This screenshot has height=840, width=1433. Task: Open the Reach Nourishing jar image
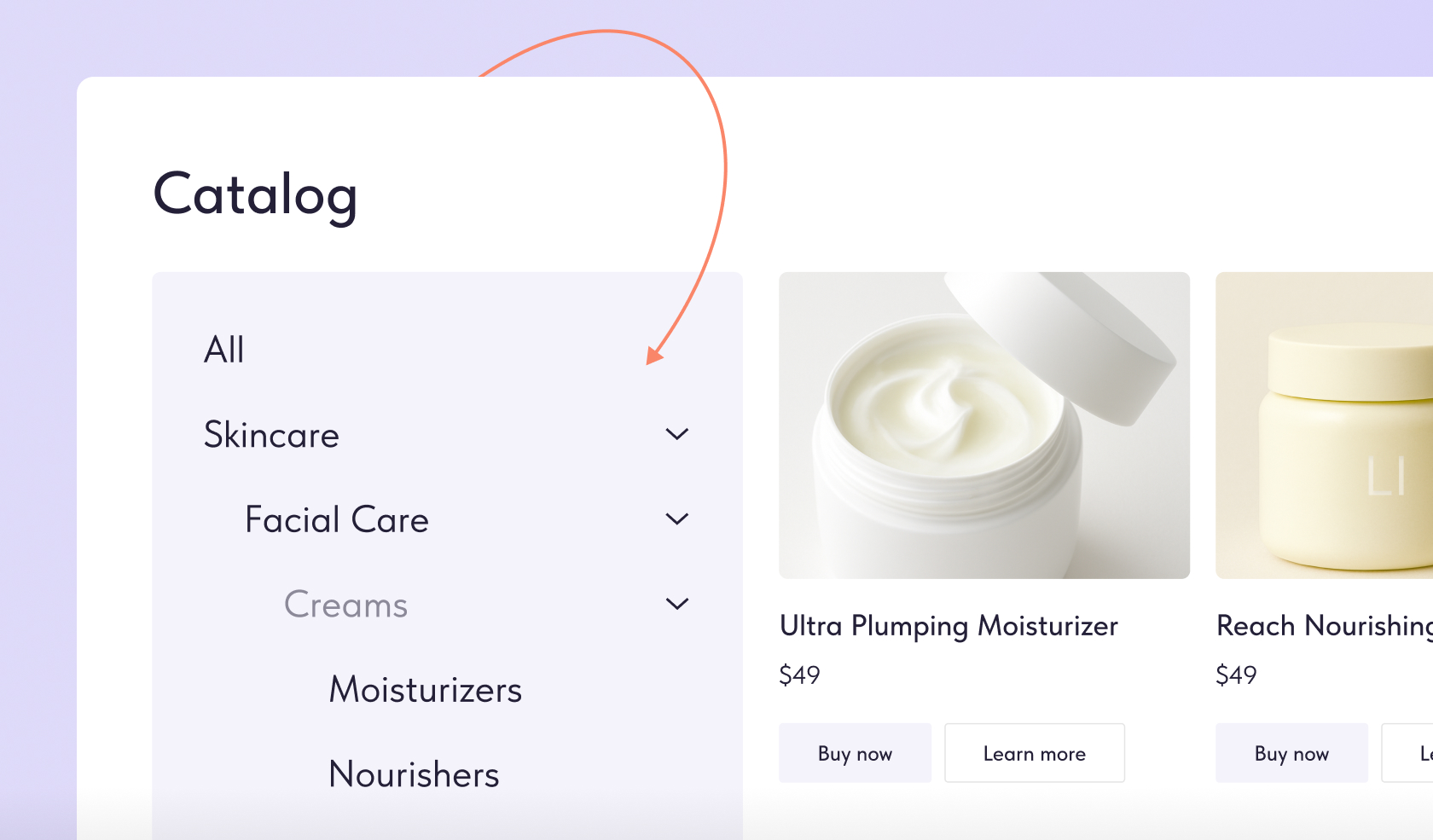(1324, 426)
